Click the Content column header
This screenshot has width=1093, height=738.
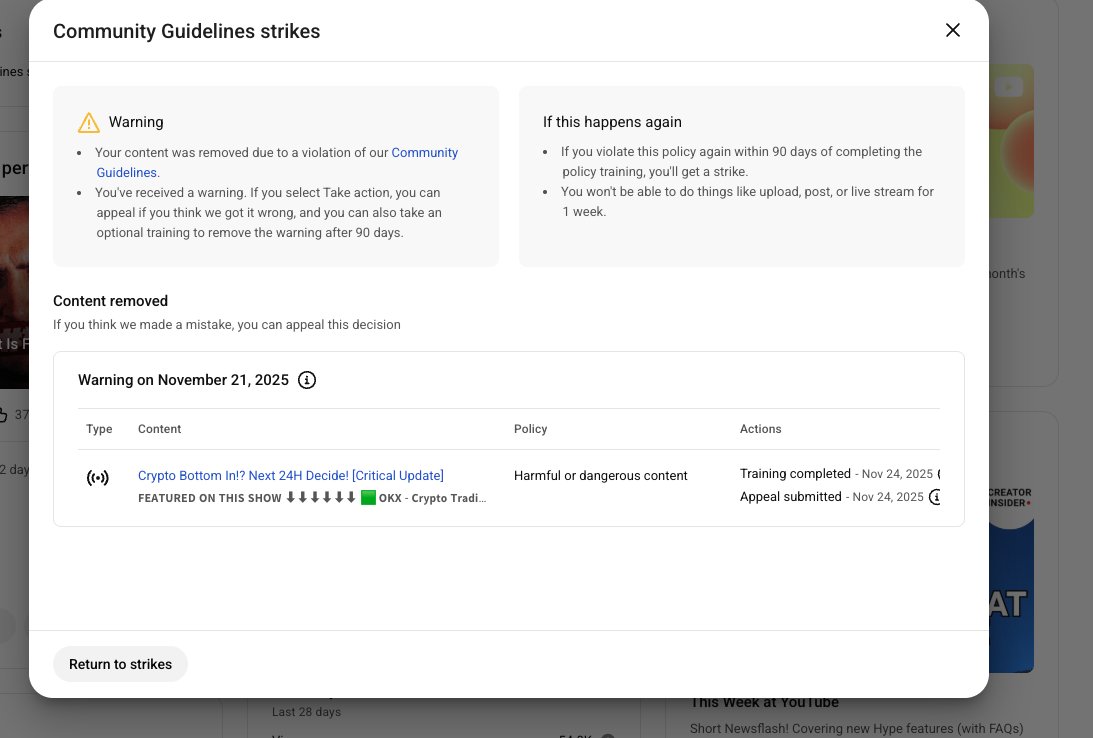point(160,429)
